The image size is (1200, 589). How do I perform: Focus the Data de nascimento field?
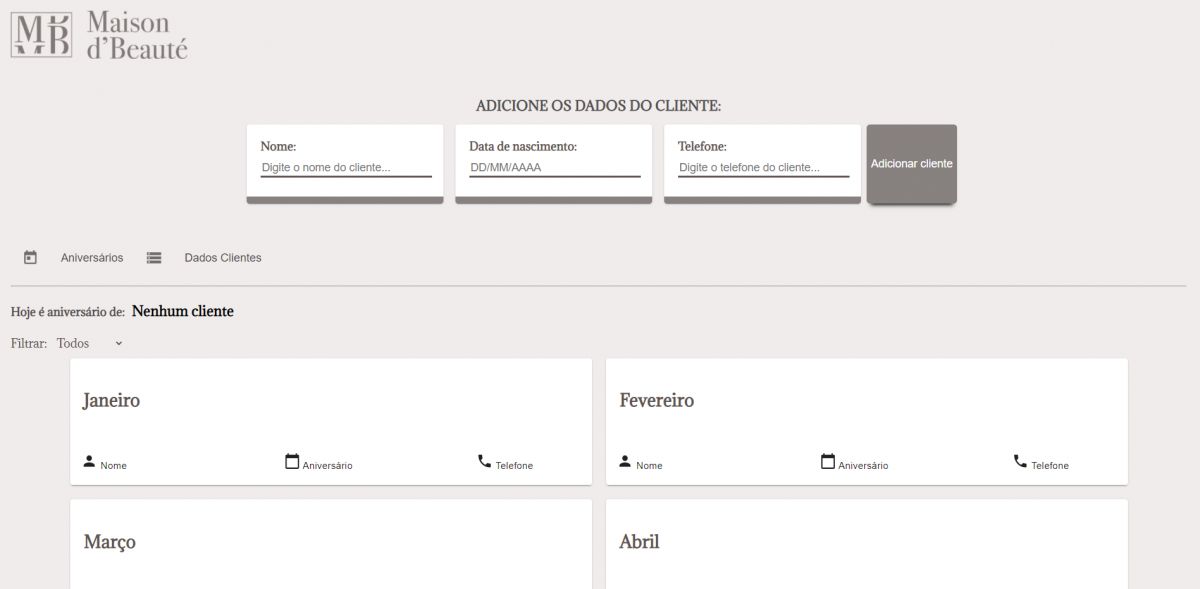click(555, 168)
